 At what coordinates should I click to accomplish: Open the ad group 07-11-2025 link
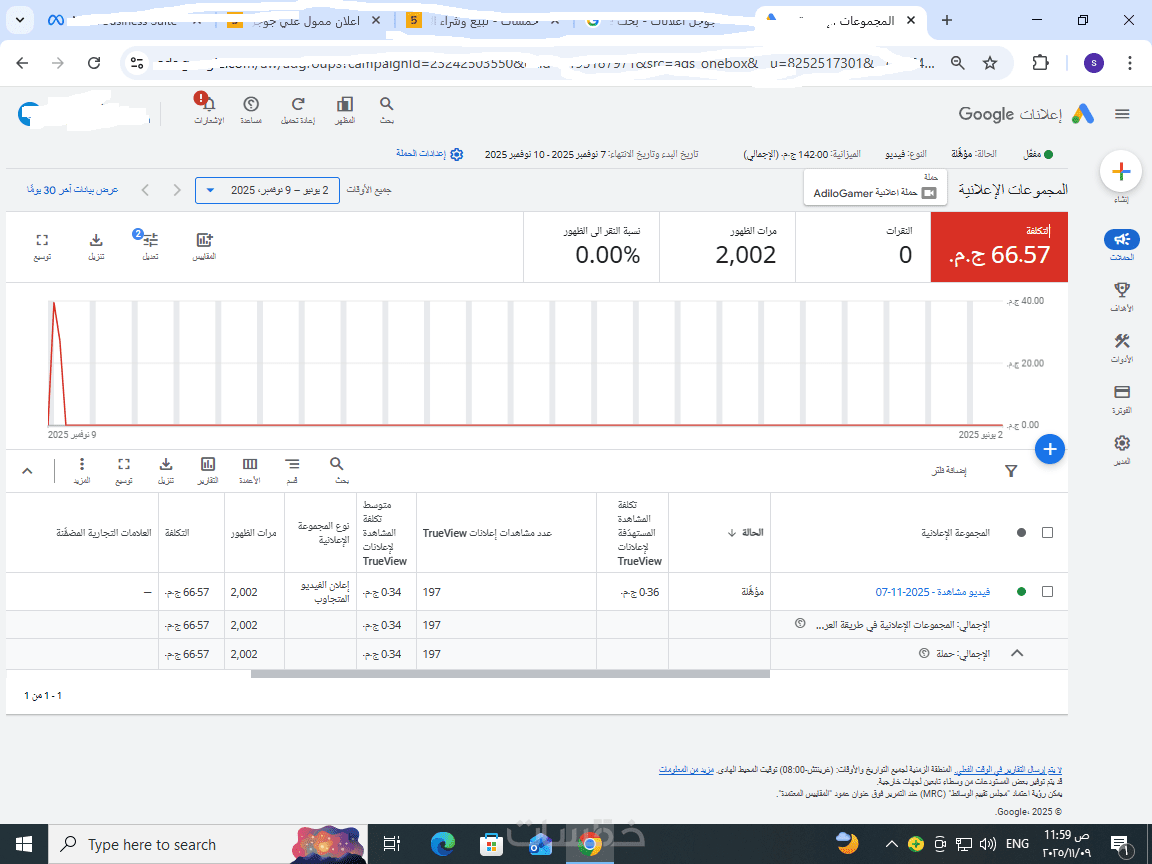pyautogui.click(x=932, y=592)
